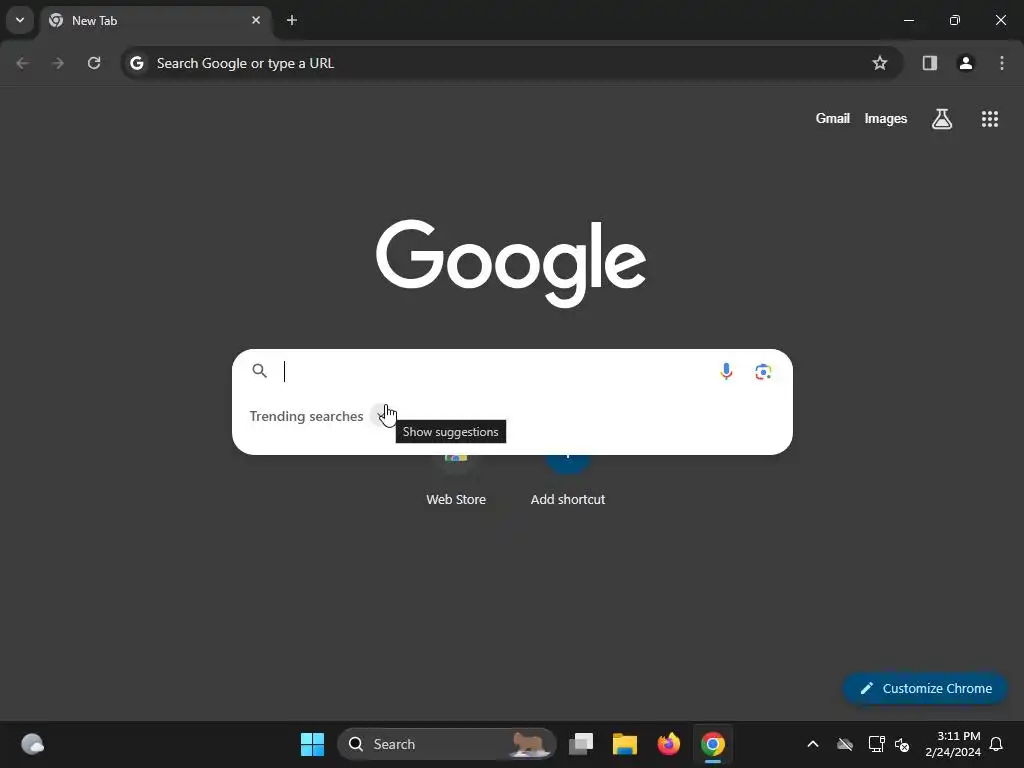Open Gmail link
Image resolution: width=1024 pixels, height=768 pixels.
[833, 118]
